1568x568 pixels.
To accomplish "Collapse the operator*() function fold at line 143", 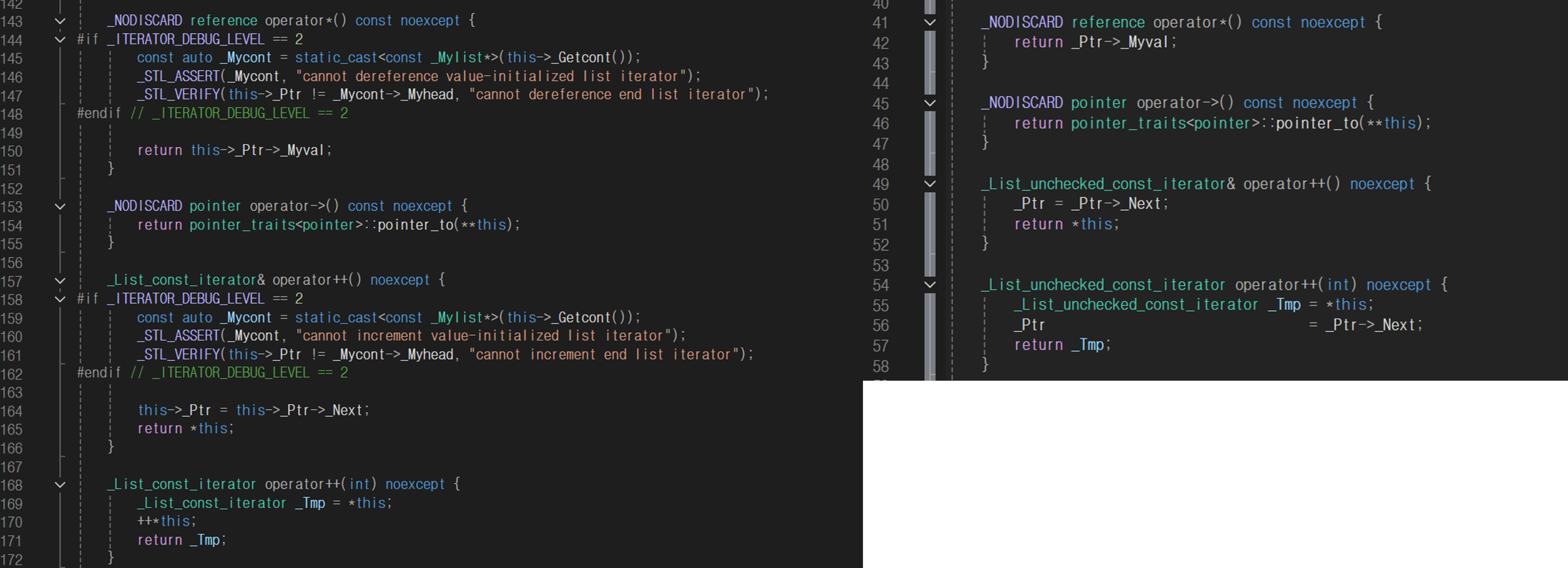I will click(59, 20).
